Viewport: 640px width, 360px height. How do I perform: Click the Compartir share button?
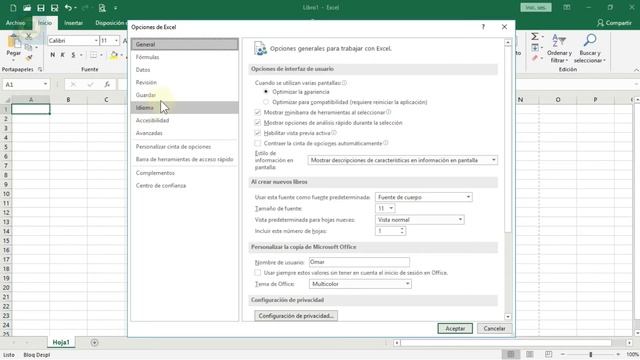tap(614, 23)
